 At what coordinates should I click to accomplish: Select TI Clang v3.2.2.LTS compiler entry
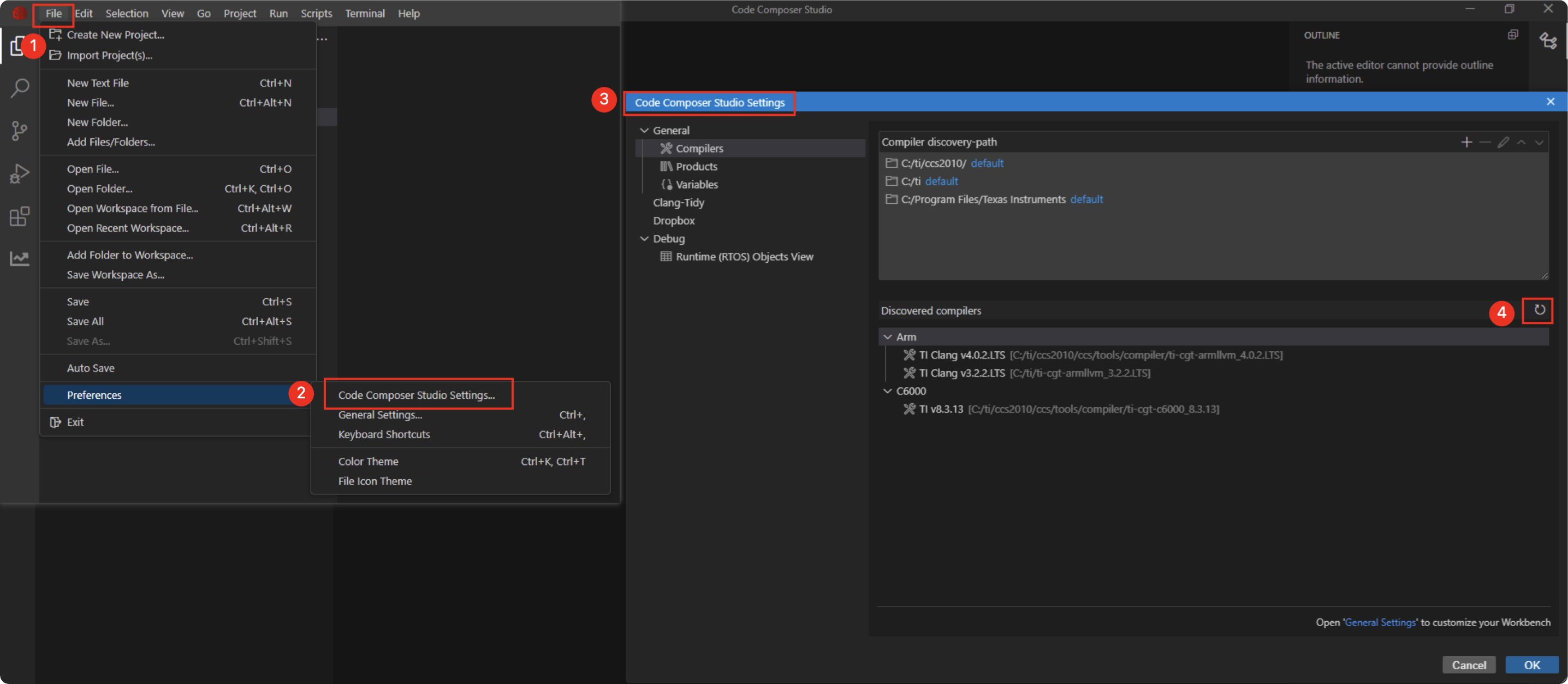coord(1215,373)
